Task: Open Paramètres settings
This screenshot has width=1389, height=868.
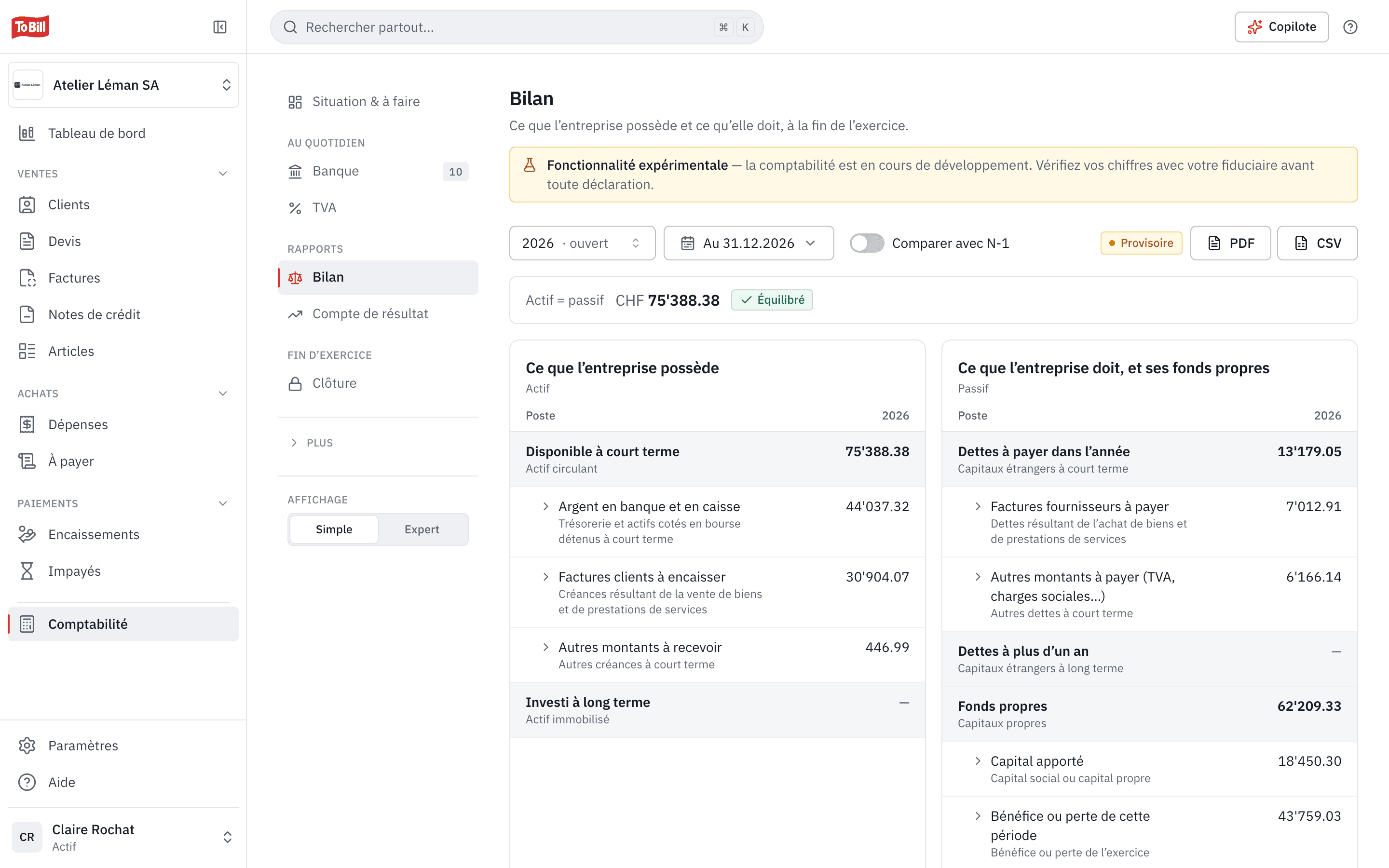Action: tap(123, 746)
